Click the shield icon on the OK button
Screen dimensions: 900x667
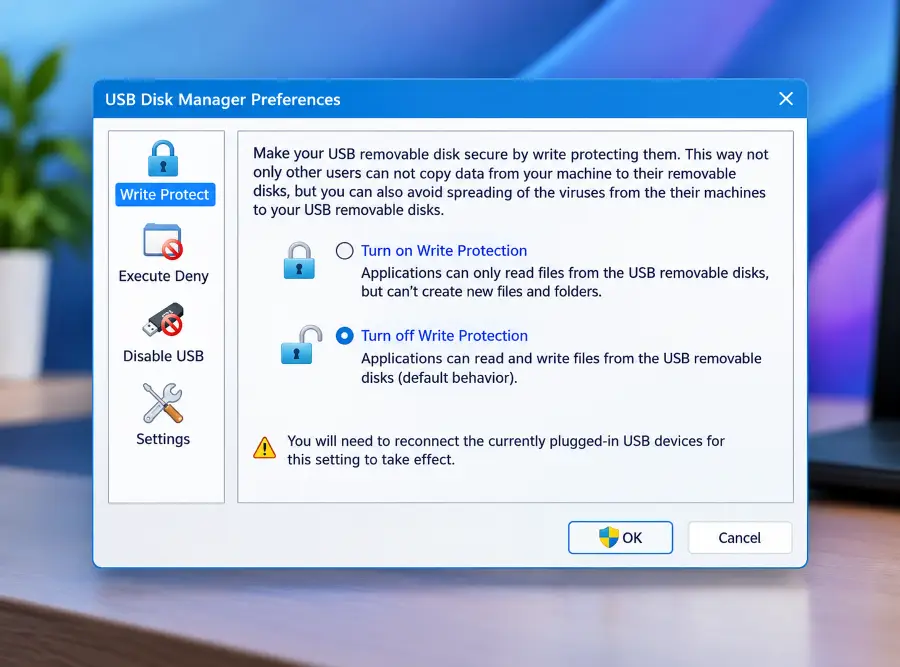coord(608,537)
